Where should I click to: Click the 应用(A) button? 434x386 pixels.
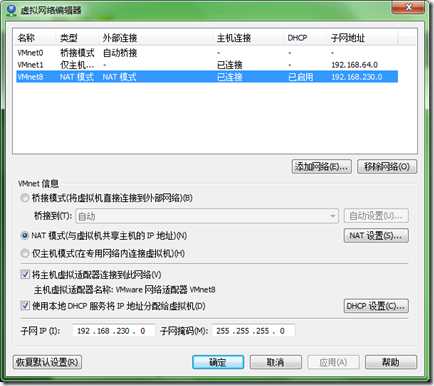(x=333, y=362)
